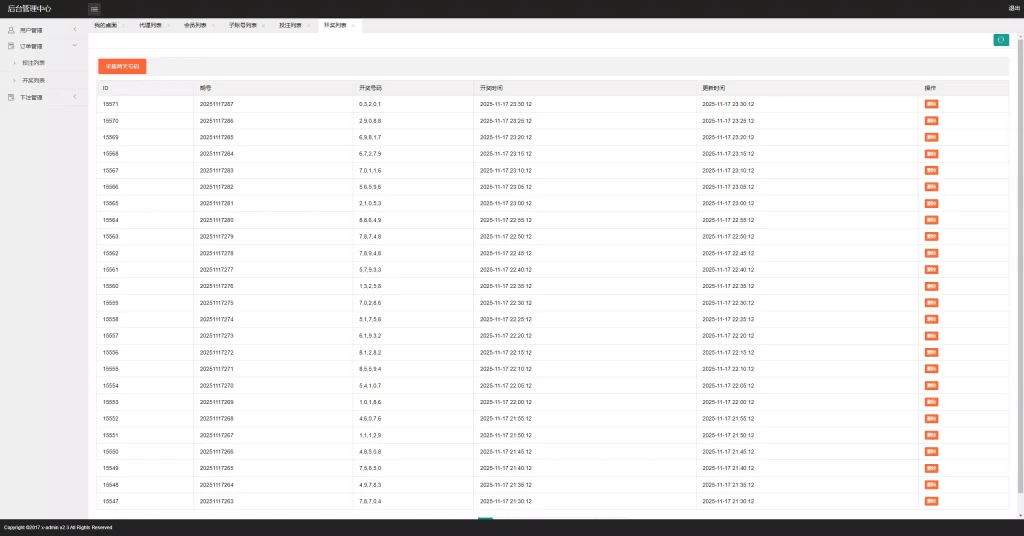Toggle the sidebar with the hamburger icon
Screen dimensions: 1024x536
pyautogui.click(x=94, y=8)
